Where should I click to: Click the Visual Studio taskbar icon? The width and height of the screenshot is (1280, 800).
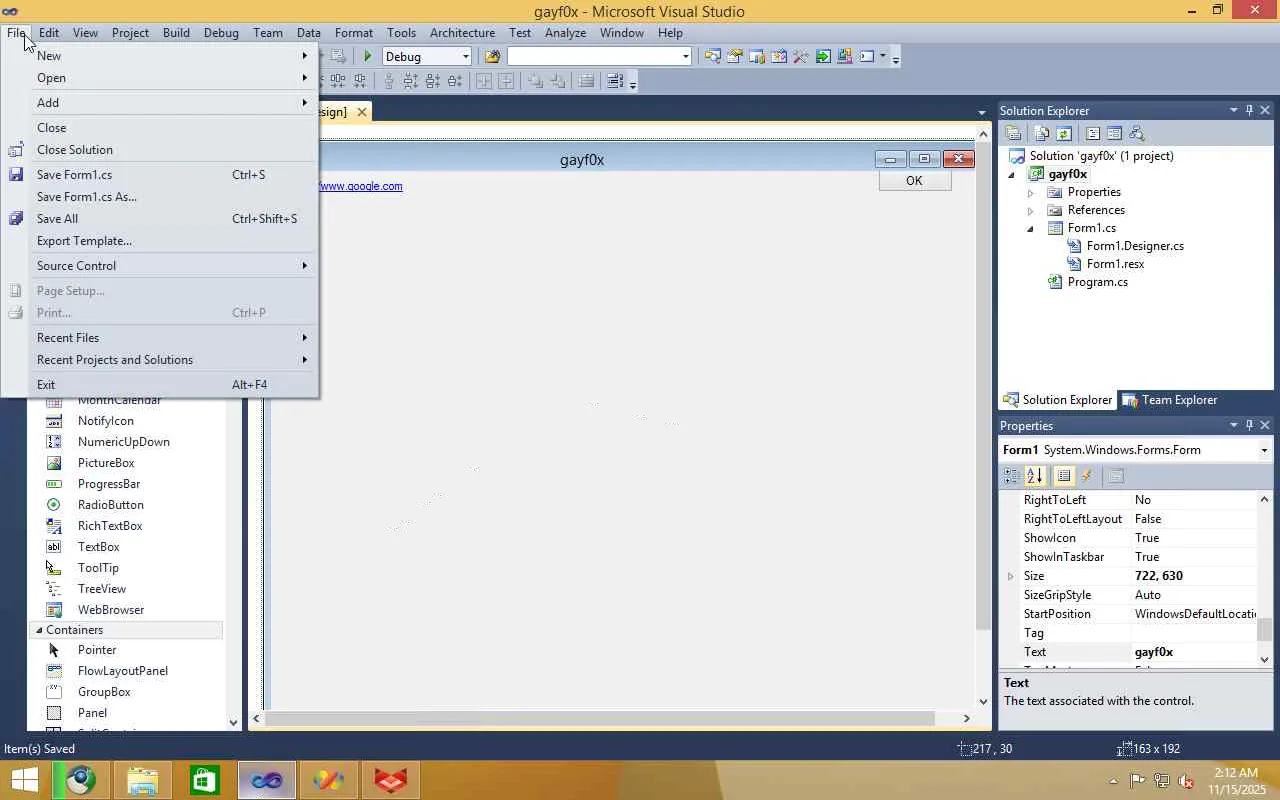tap(267, 780)
